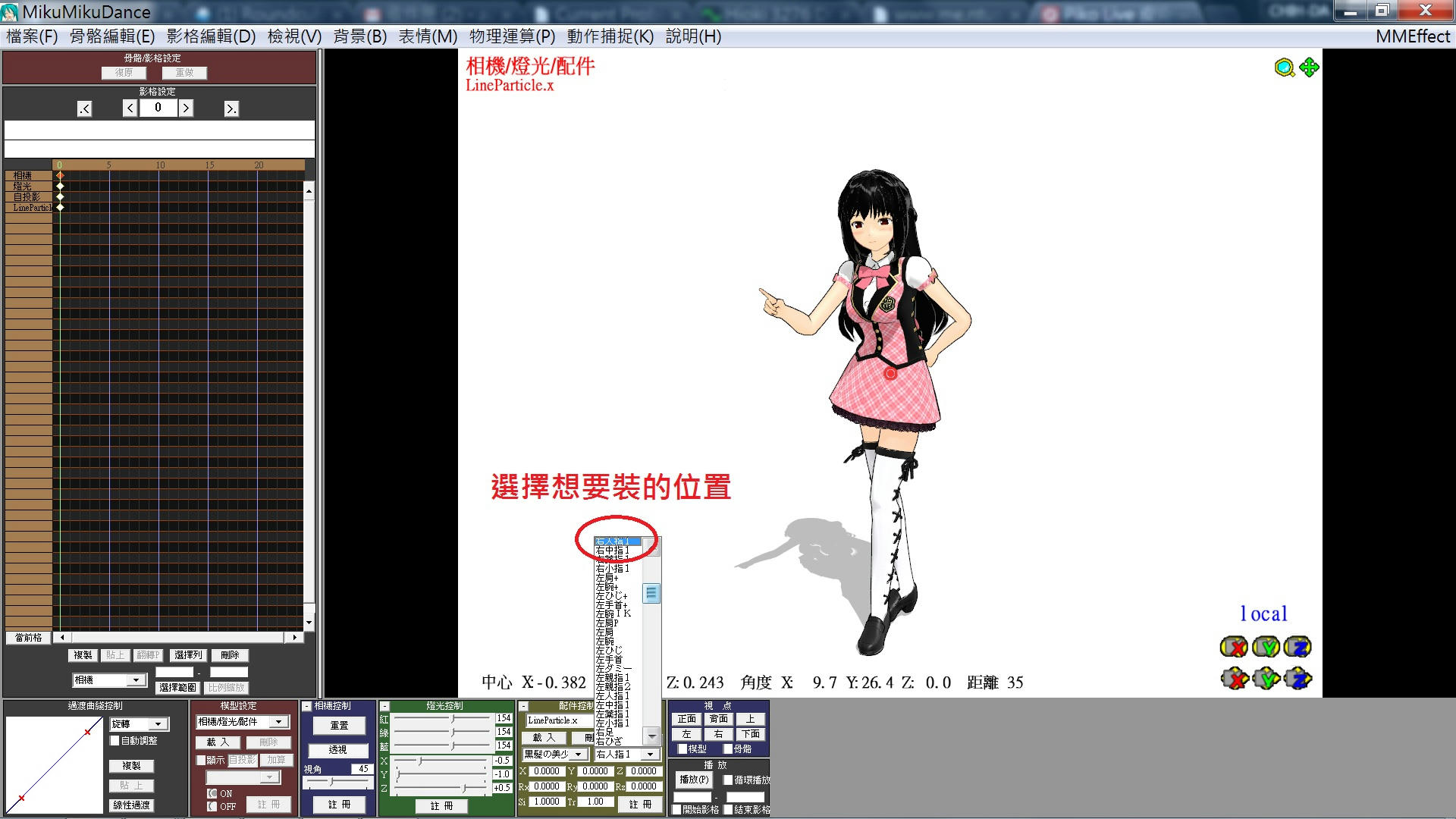
Task: Click the 透視 perspective button
Action: click(338, 750)
